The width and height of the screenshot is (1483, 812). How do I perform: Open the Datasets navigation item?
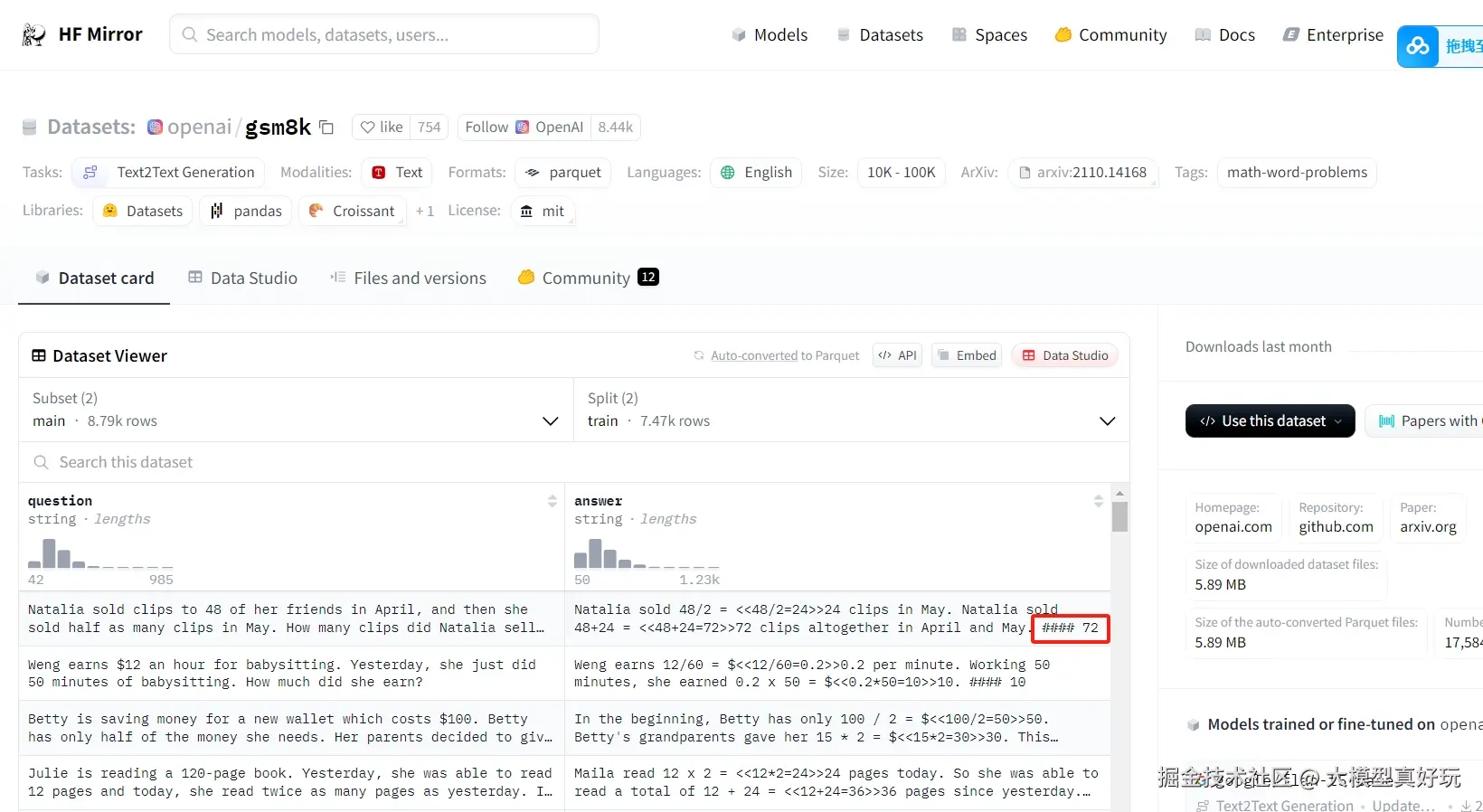(x=880, y=35)
